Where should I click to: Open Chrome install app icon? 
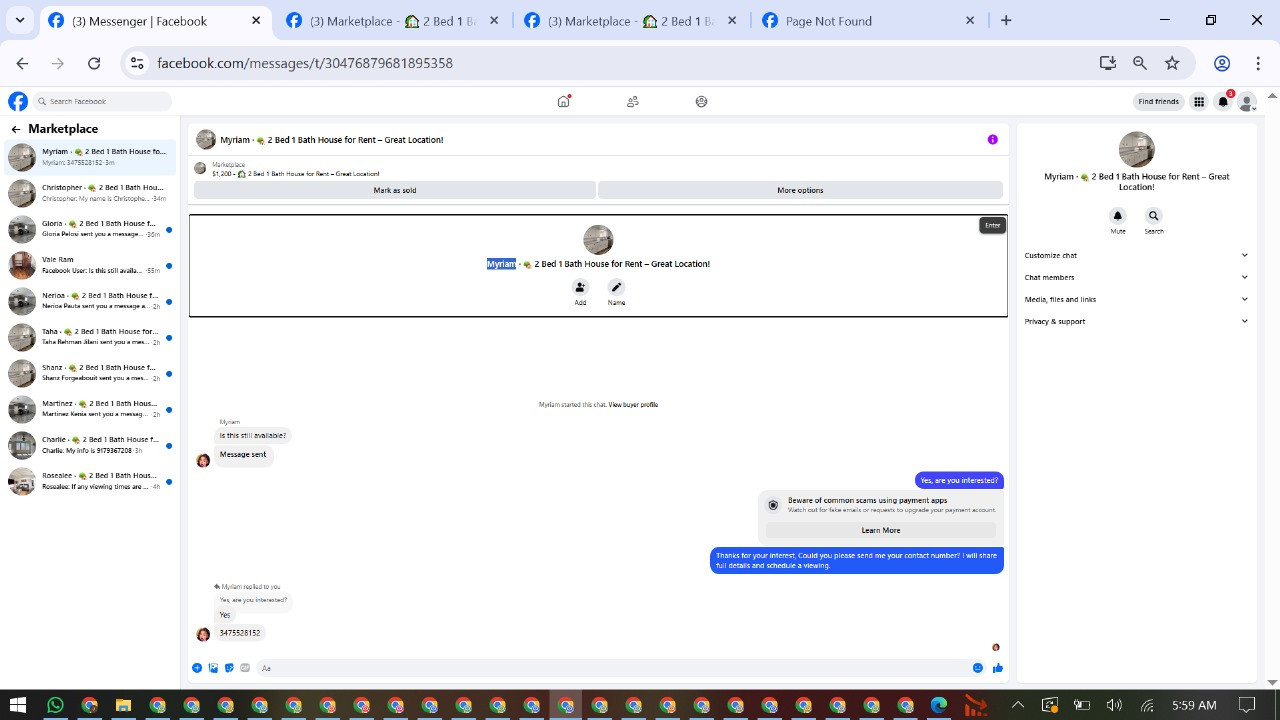pos(1107,63)
